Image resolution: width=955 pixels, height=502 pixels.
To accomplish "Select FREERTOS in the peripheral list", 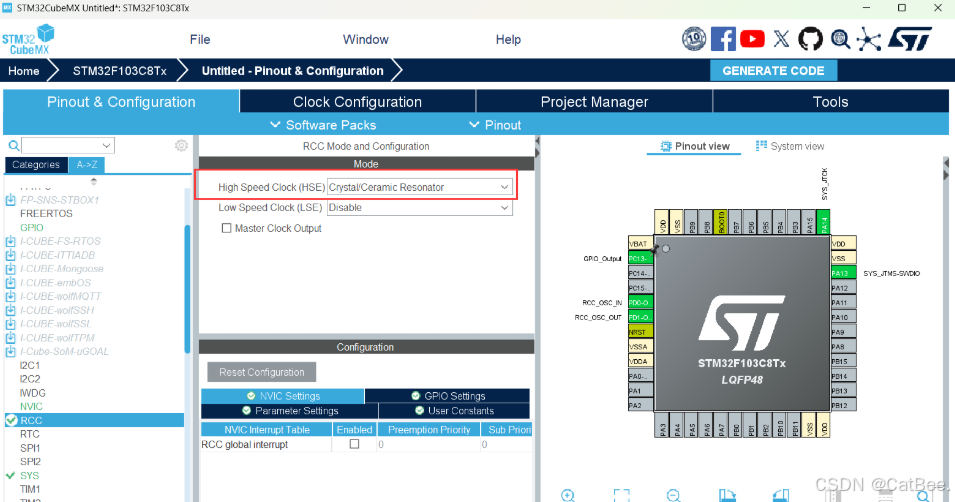I will 46,213.
